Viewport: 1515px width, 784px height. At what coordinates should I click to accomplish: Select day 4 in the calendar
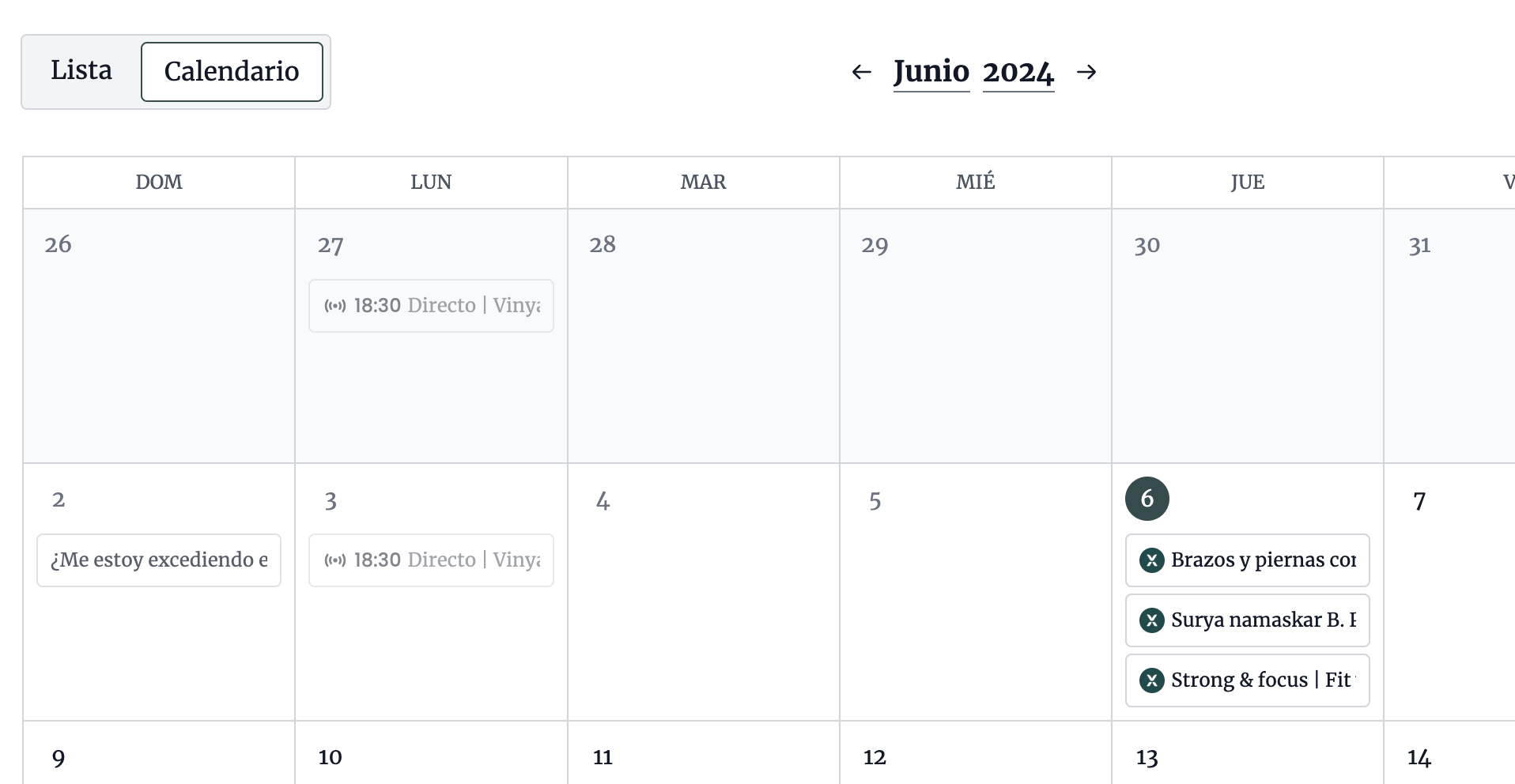click(603, 501)
